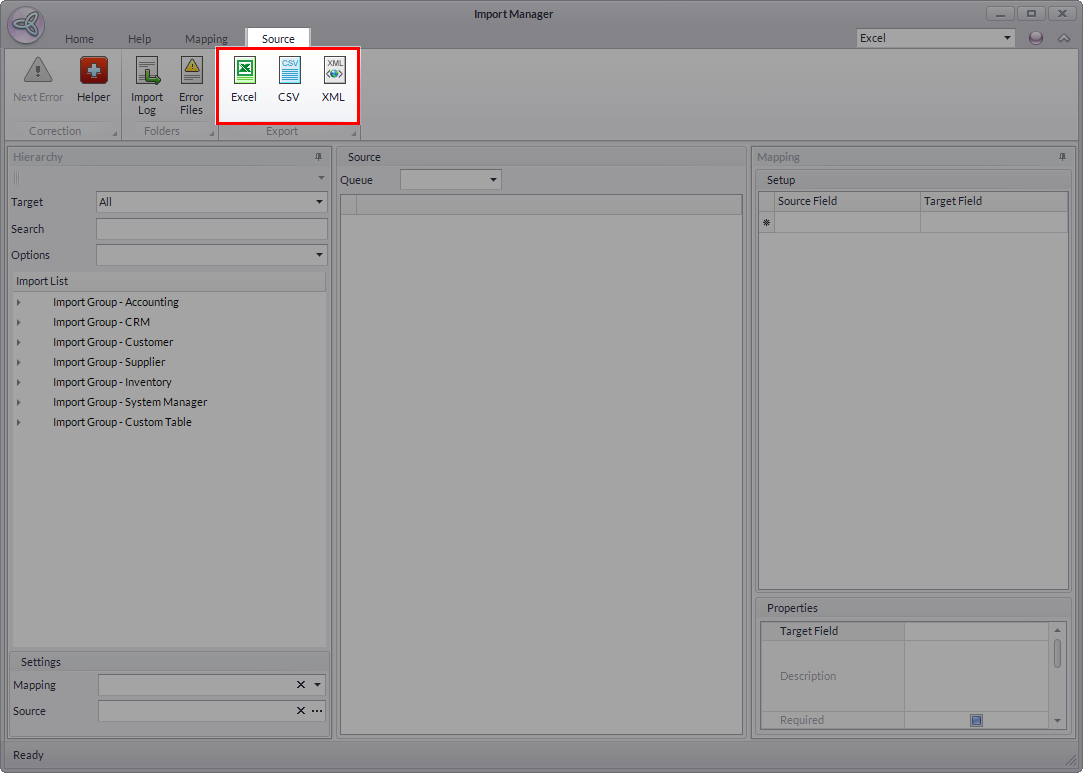
Task: Click the application logo orb button
Action: coord(25,26)
